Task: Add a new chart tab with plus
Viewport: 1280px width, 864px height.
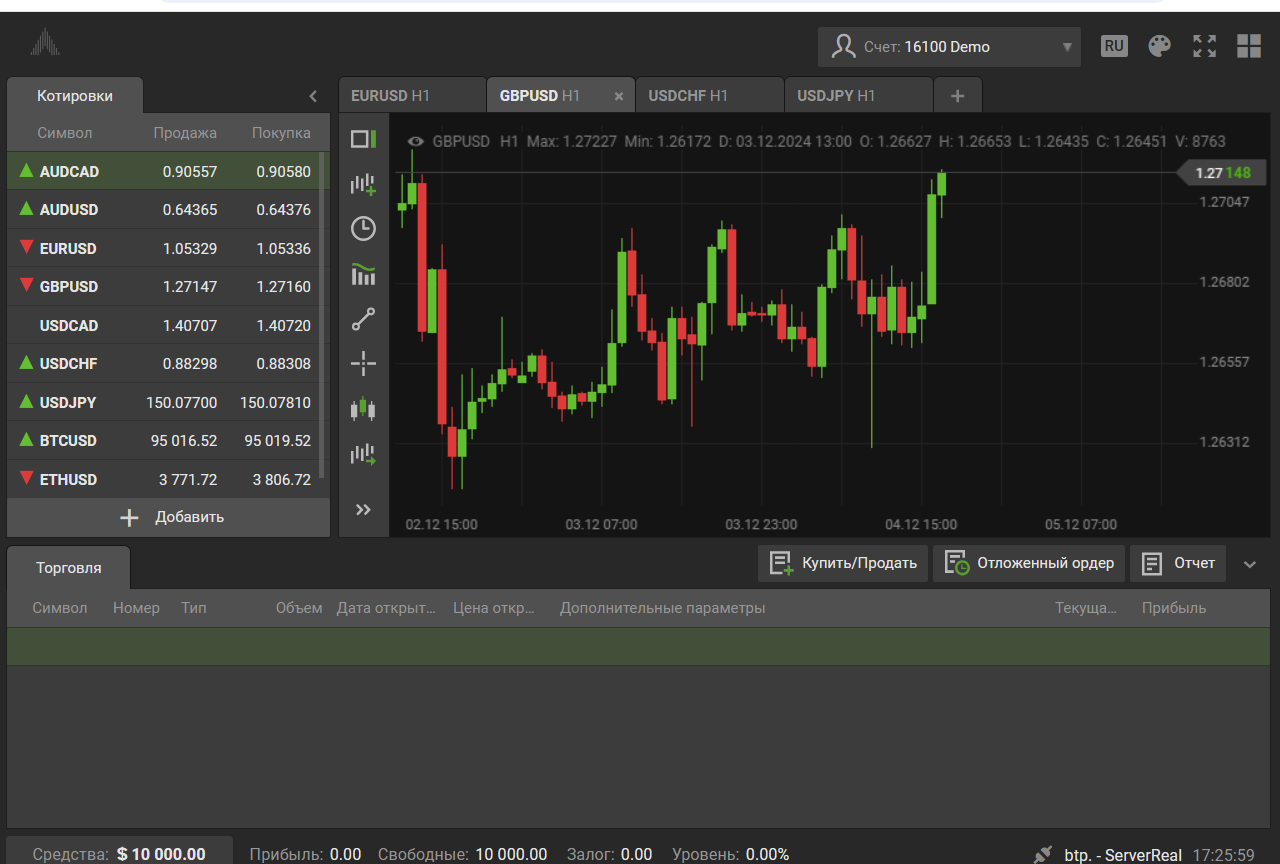Action: pyautogui.click(x=958, y=96)
